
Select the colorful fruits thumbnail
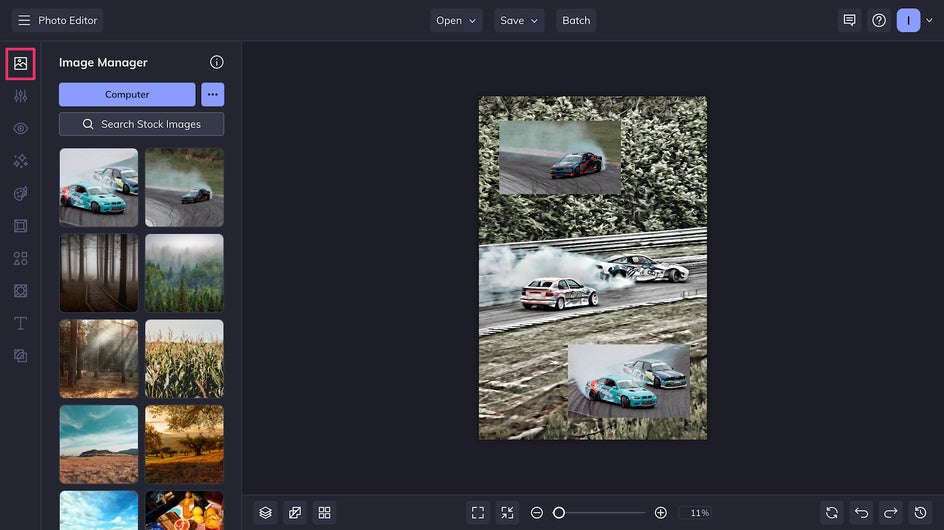pyautogui.click(x=184, y=510)
